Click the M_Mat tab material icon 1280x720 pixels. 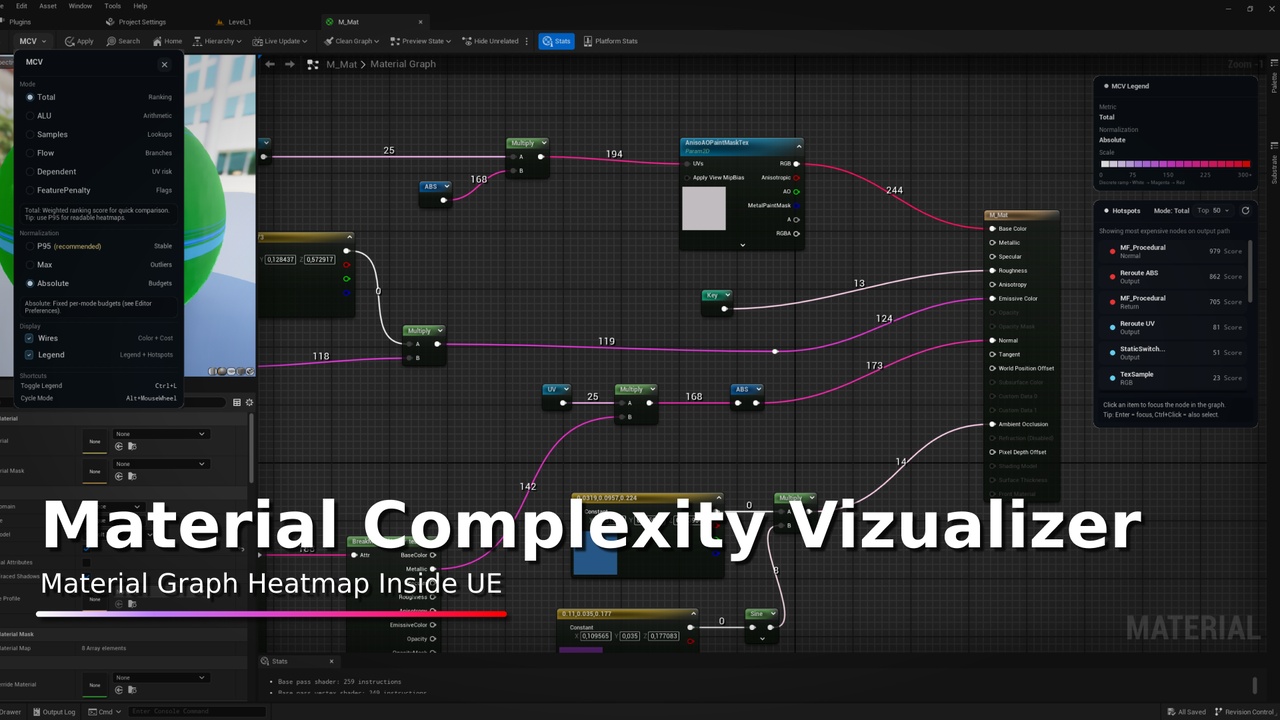[x=330, y=21]
